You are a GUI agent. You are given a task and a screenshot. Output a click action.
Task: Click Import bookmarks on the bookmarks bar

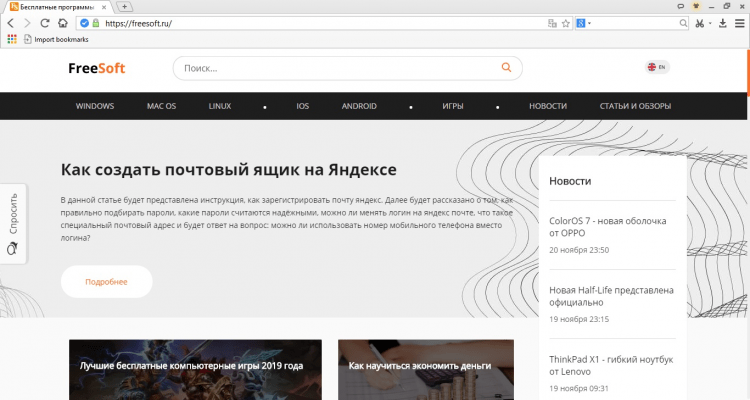click(x=56, y=39)
